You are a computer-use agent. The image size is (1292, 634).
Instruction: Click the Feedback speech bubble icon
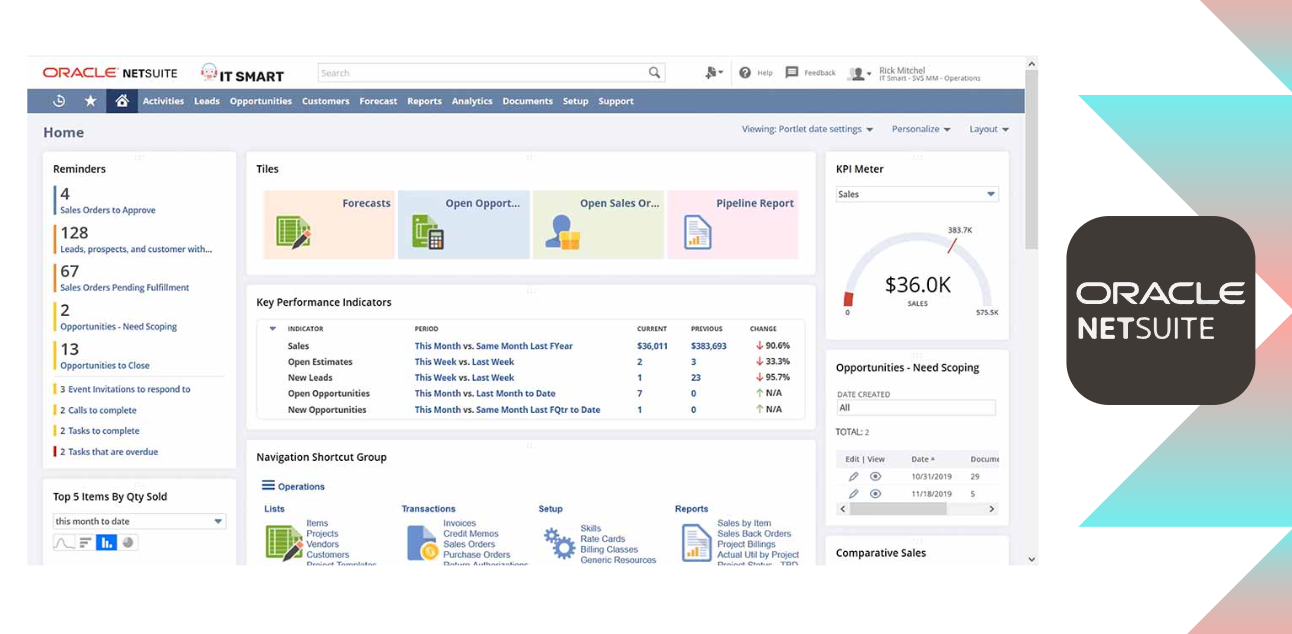click(x=792, y=73)
